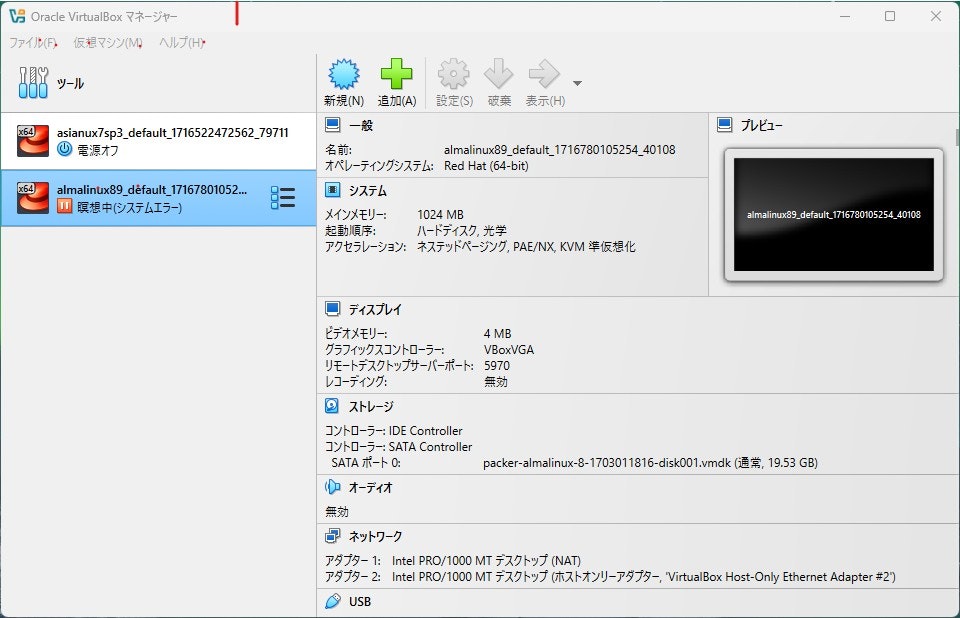960x618 pixels.
Task: Open the list menu beside almalinux89 VM
Action: click(285, 198)
